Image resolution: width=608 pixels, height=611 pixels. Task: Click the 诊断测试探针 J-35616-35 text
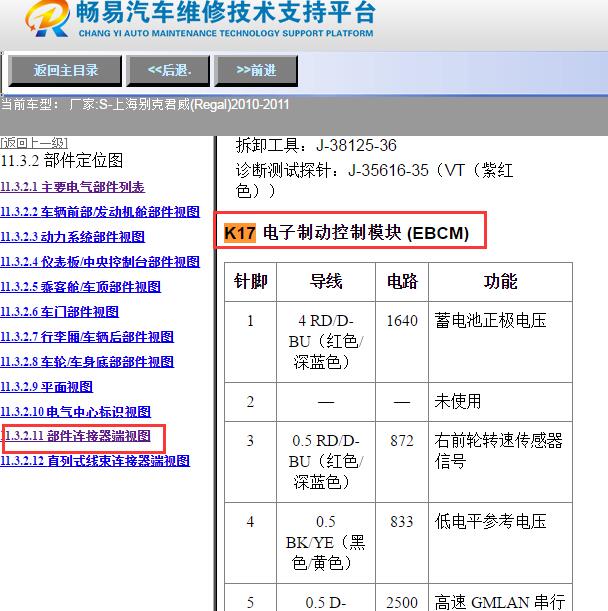tap(374, 180)
